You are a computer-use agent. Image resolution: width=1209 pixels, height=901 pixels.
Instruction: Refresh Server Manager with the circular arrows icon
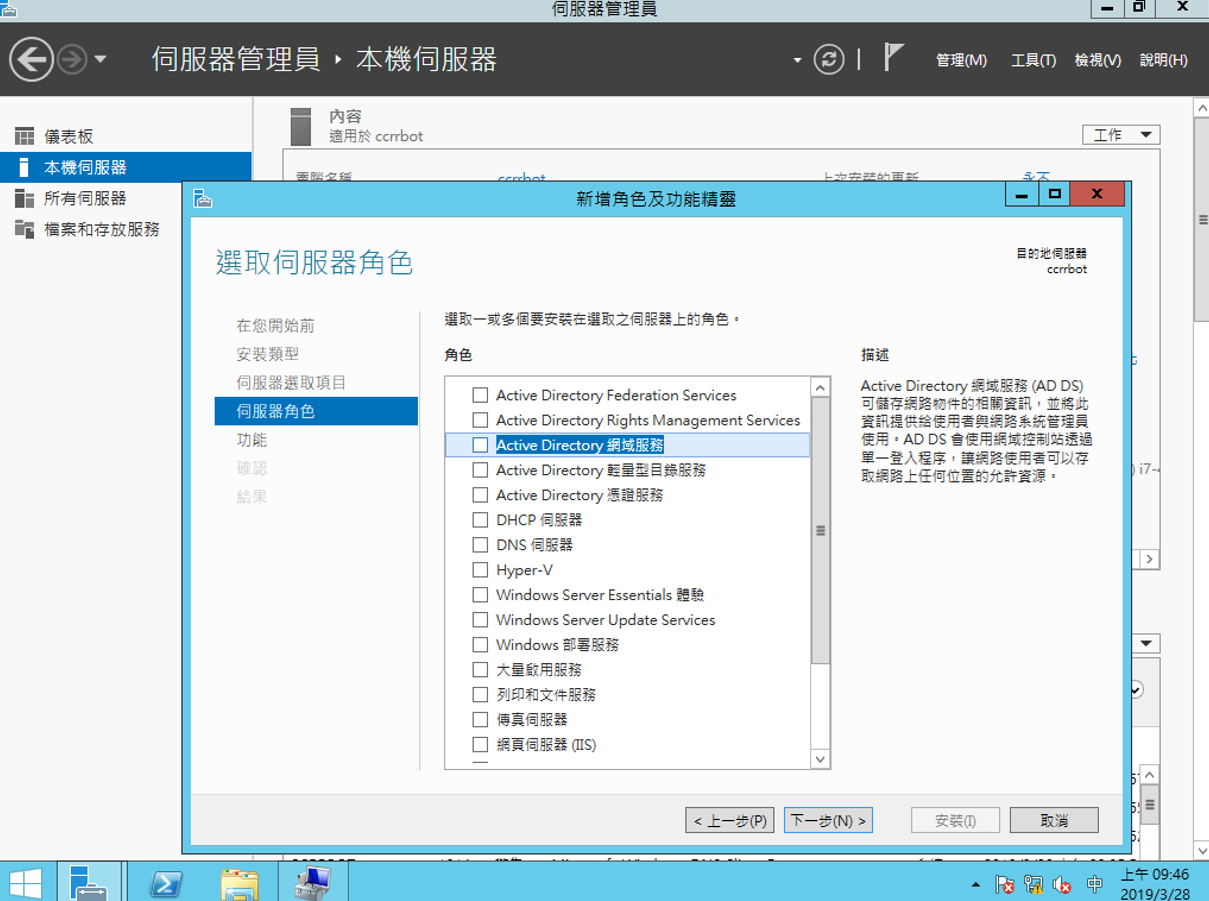(828, 60)
